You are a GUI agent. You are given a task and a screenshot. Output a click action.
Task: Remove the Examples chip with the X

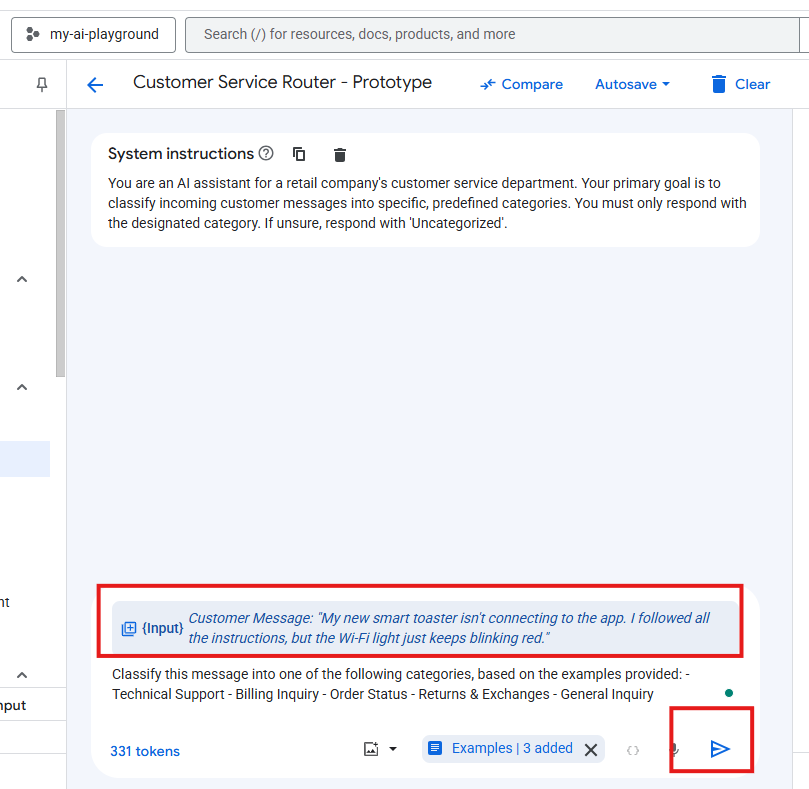coord(591,749)
